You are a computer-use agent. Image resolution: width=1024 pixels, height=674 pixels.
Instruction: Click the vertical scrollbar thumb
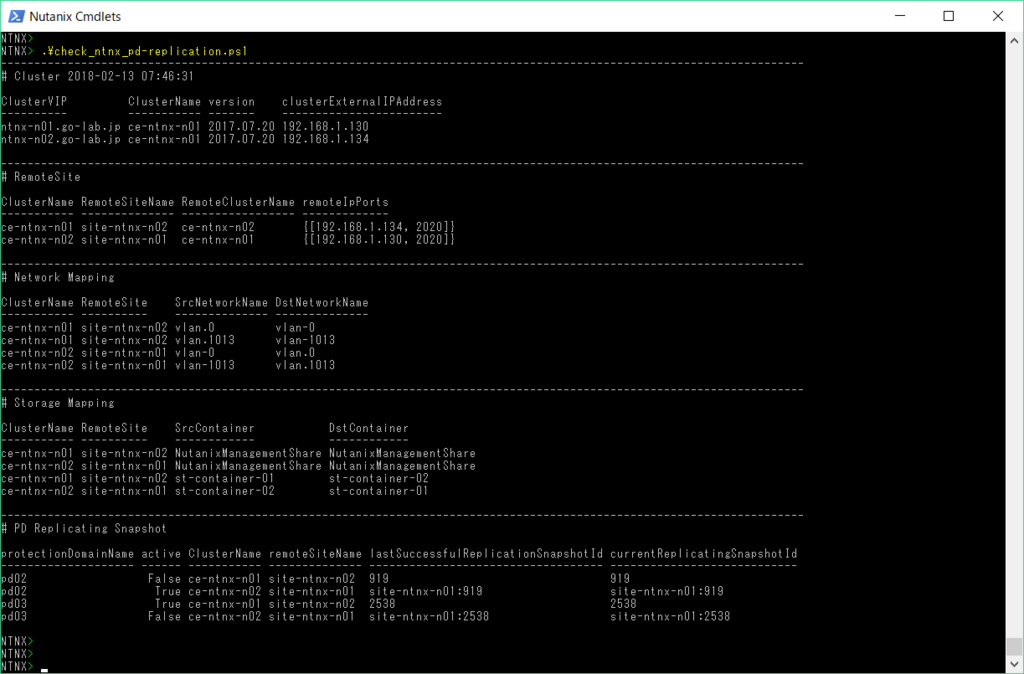1014,645
